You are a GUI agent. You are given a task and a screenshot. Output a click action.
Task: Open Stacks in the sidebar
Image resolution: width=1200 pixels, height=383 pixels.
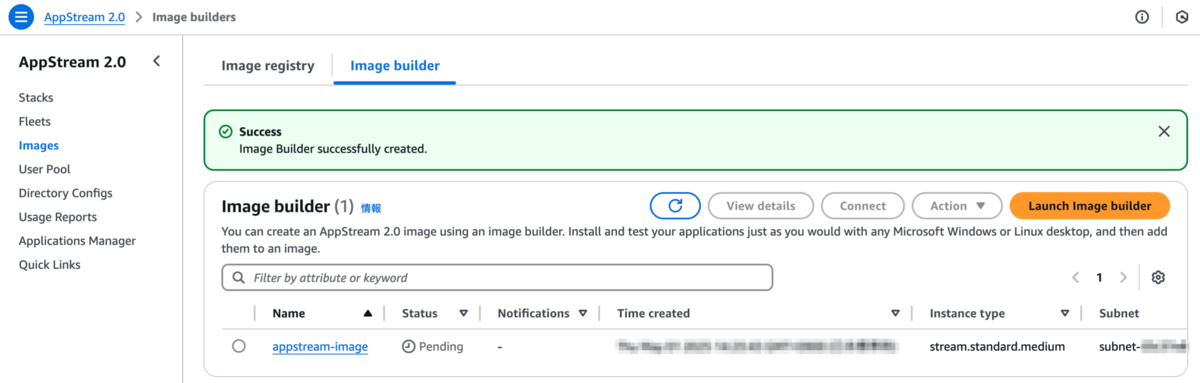pos(36,98)
